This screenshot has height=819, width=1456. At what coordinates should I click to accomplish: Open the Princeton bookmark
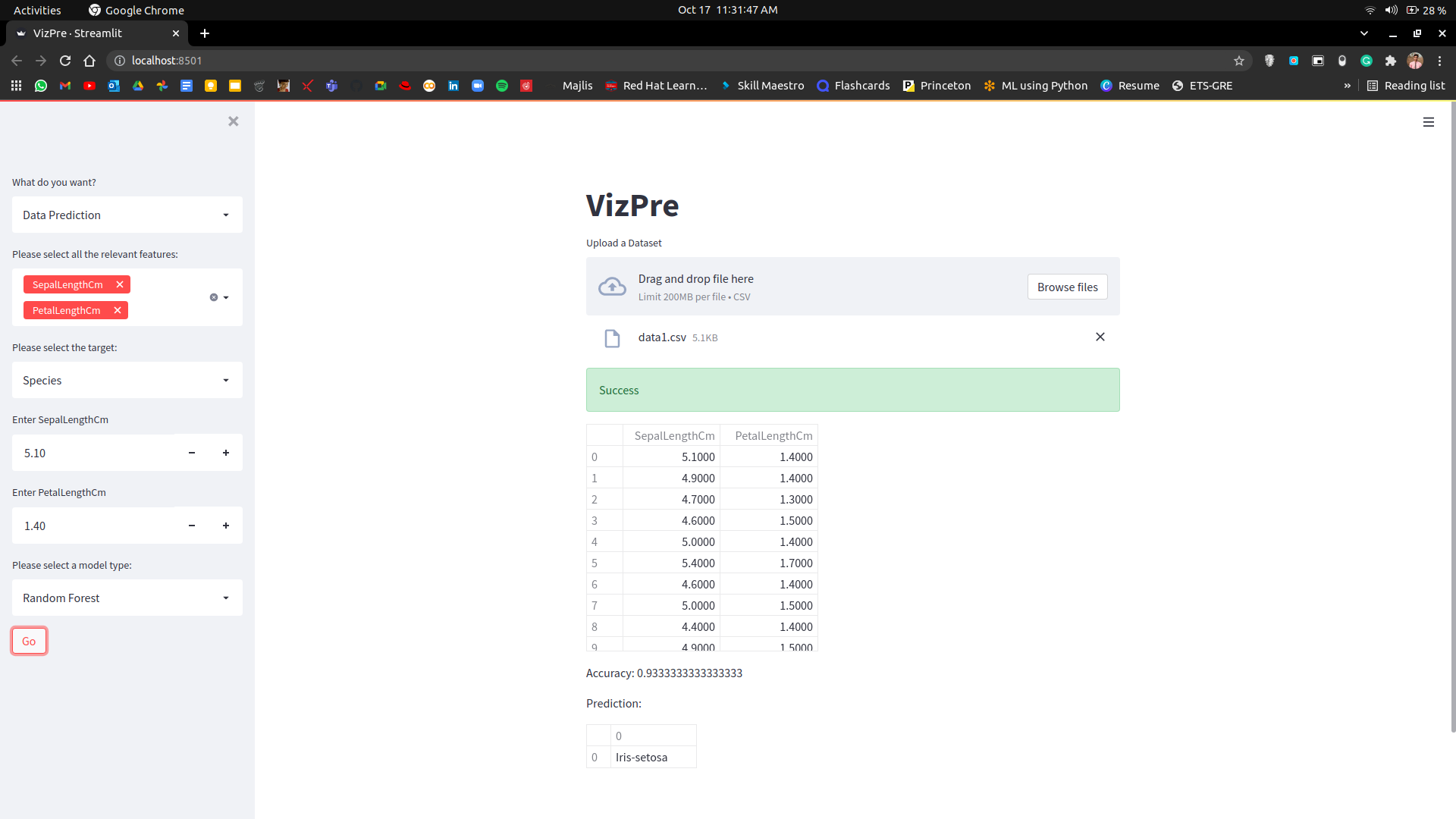[937, 86]
